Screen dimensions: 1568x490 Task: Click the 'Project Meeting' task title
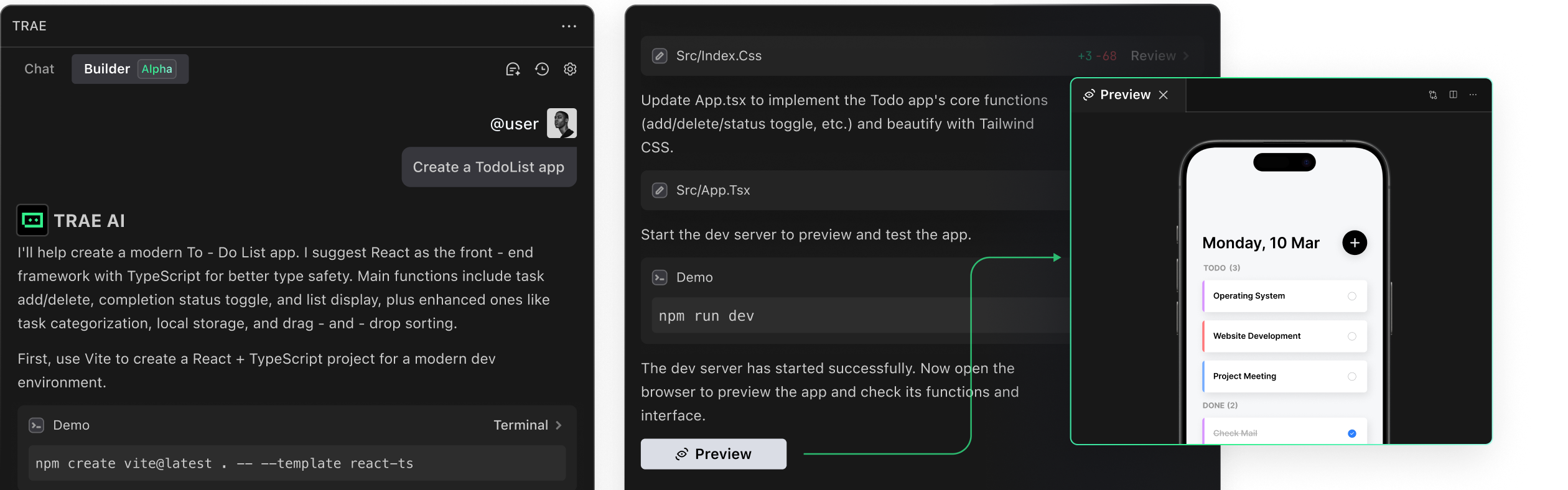tap(1244, 376)
